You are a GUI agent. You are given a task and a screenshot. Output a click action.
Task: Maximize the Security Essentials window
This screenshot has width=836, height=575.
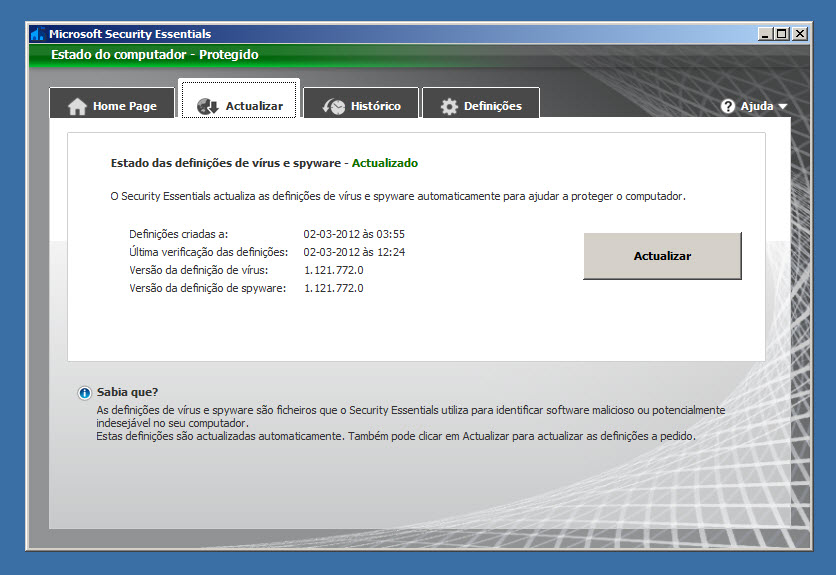[782, 34]
